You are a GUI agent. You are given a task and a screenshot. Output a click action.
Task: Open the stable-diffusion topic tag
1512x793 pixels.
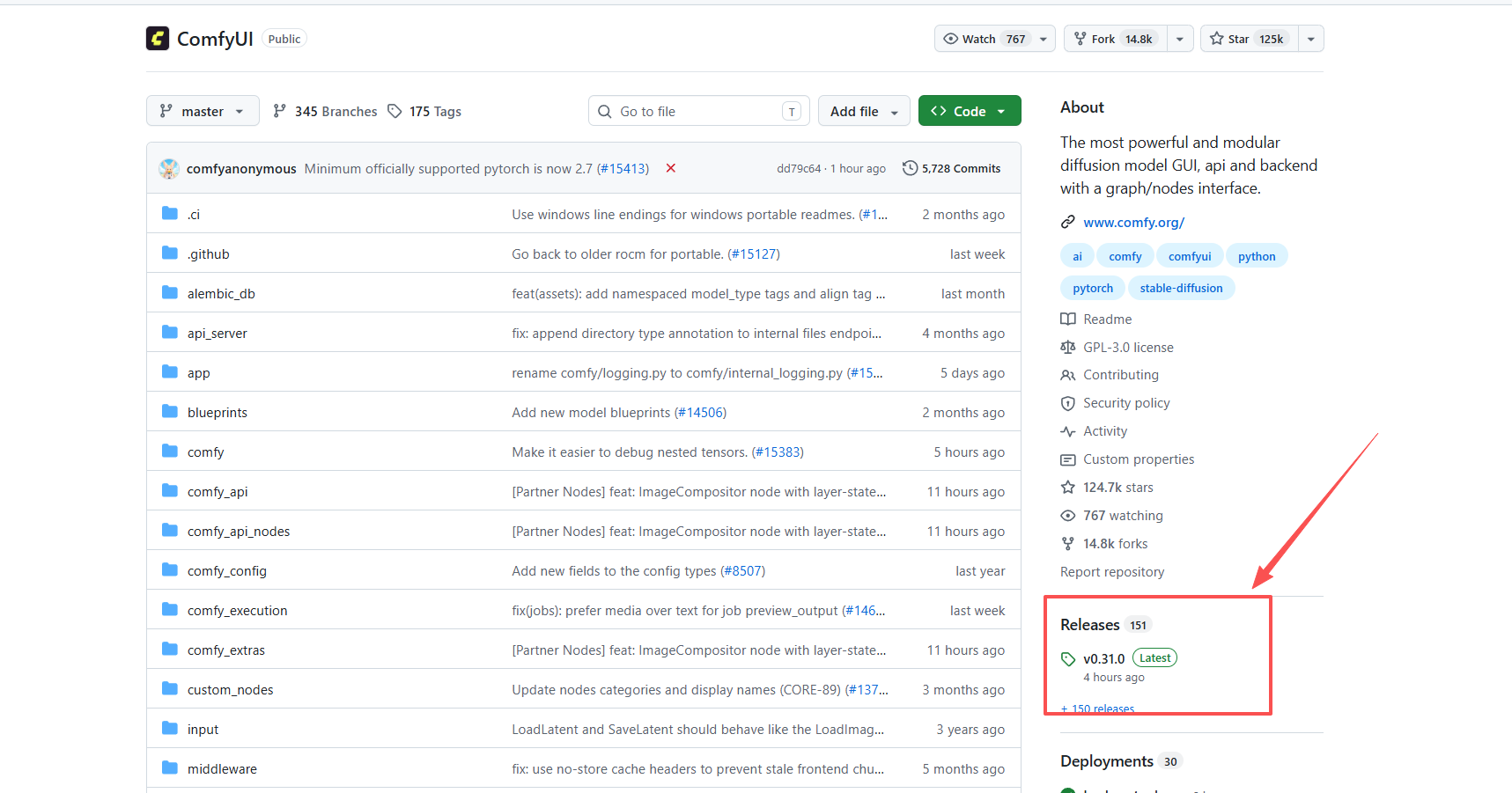1181,288
